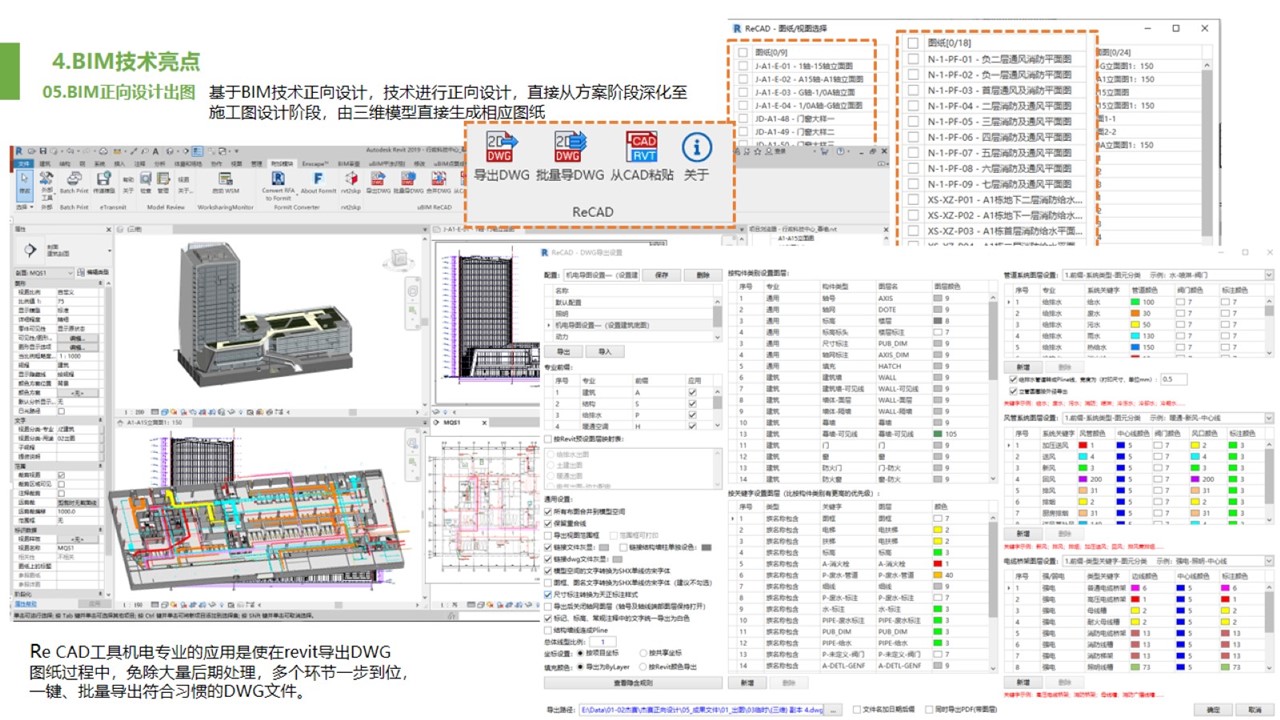Click the ReCAD logo in DWG导出设置 title bar
1280x720 pixels.
tap(543, 252)
